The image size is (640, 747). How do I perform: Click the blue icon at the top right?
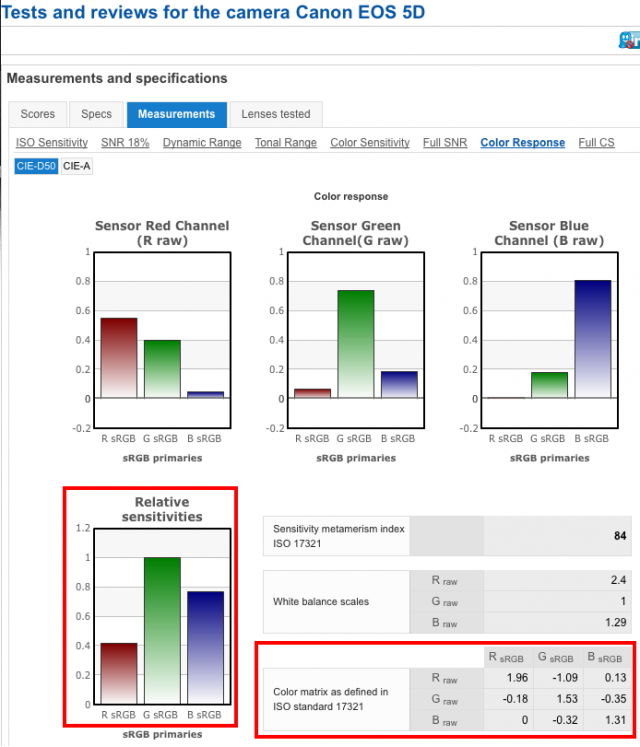coord(629,40)
